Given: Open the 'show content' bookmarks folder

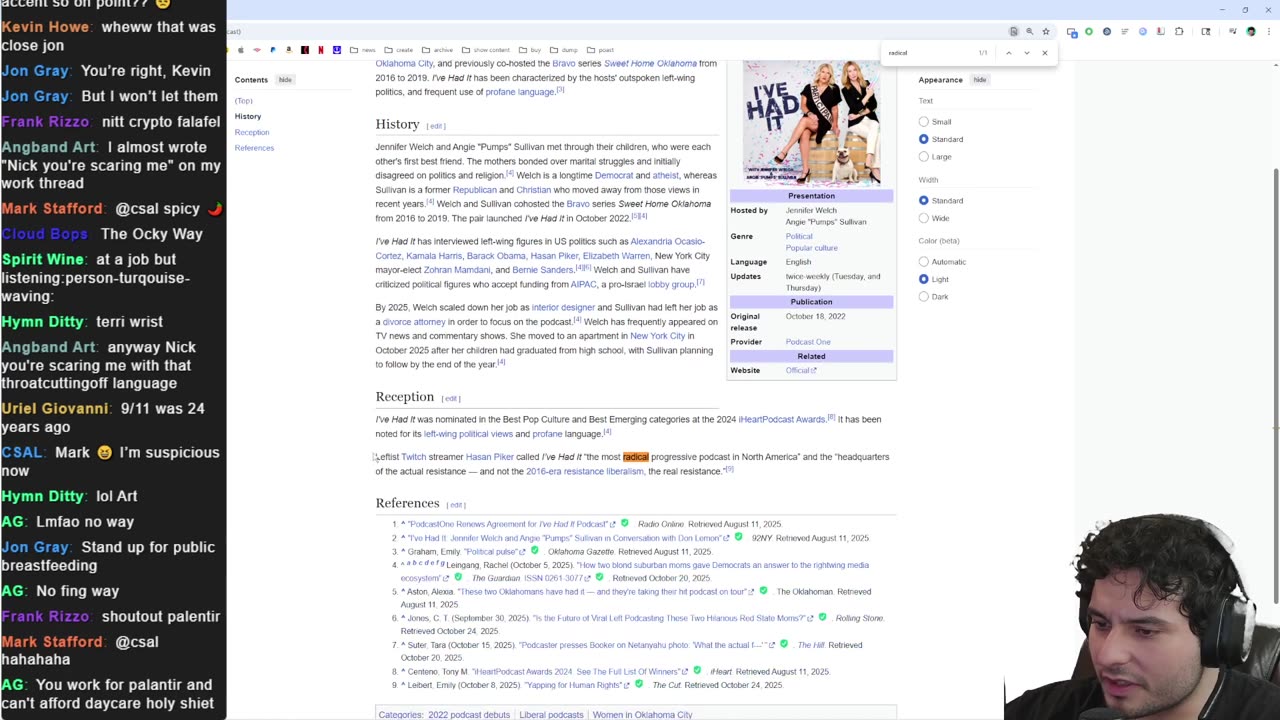Looking at the screenshot, I should pyautogui.click(x=486, y=50).
